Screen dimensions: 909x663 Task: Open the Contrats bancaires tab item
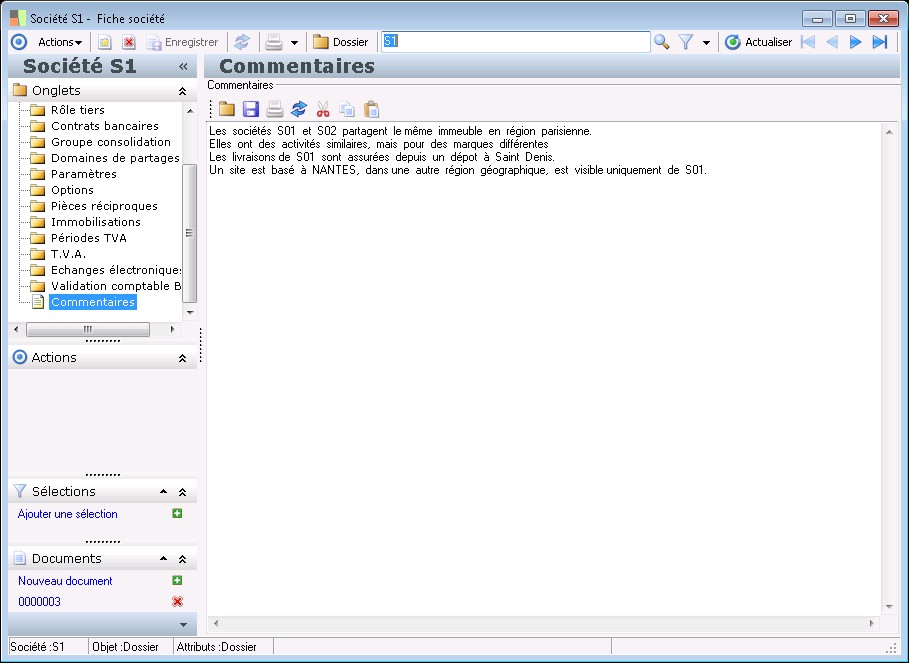tap(104, 126)
